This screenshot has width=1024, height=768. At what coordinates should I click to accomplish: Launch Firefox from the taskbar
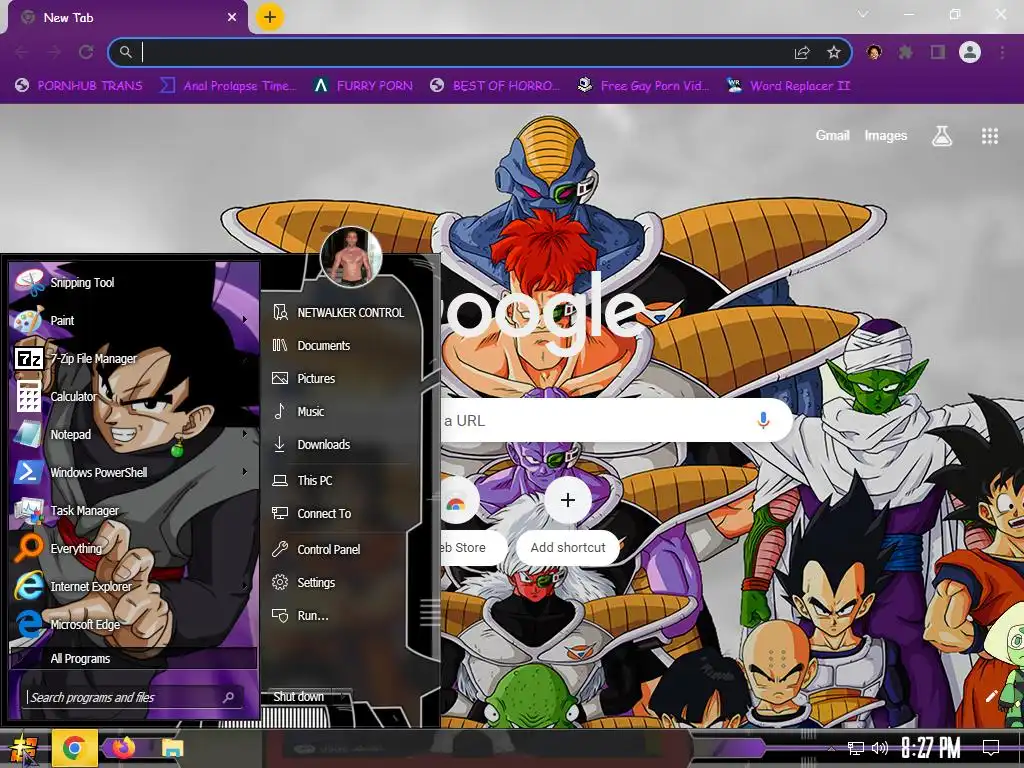point(123,748)
